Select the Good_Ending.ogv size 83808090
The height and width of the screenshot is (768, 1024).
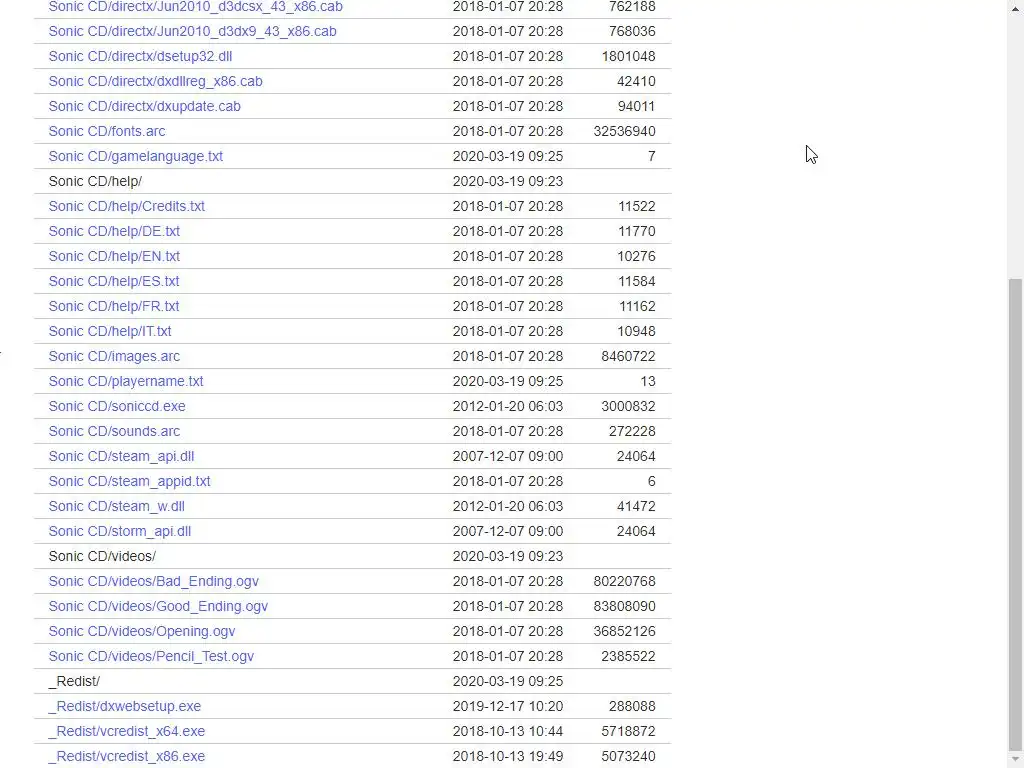(x=624, y=607)
